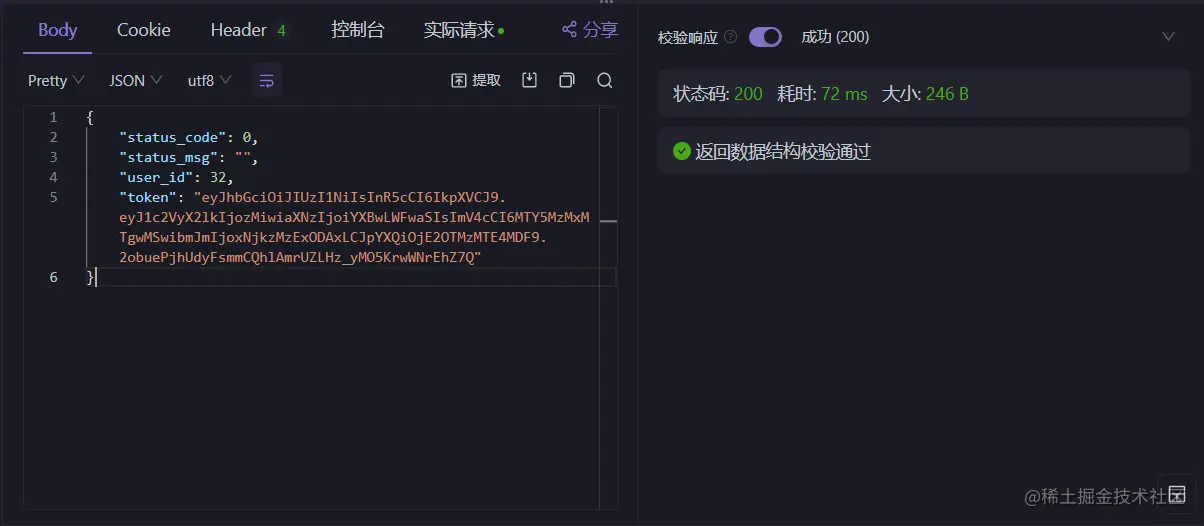Switch to the 控制台 tab

pos(358,30)
